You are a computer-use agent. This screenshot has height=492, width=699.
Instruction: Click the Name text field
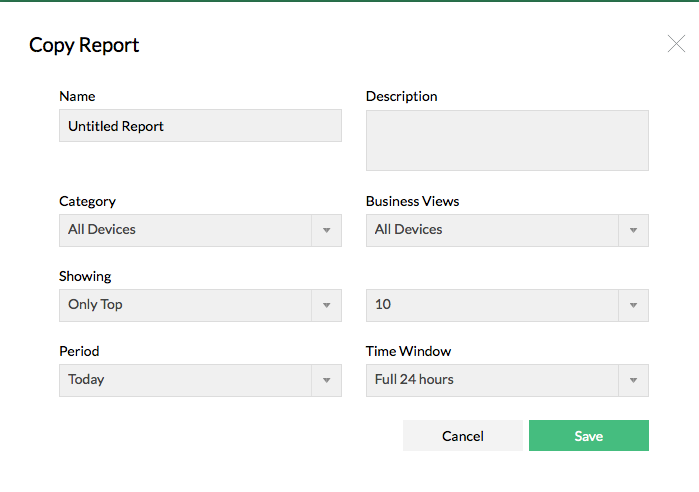(x=200, y=126)
